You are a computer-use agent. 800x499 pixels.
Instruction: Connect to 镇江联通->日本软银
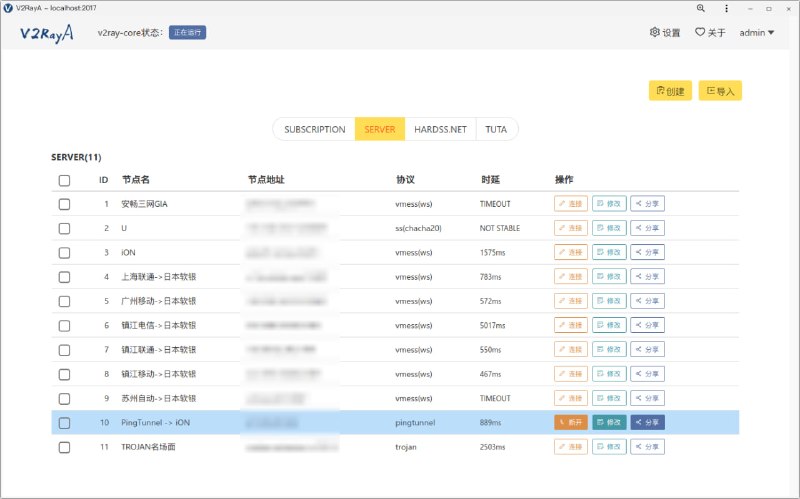tap(571, 350)
